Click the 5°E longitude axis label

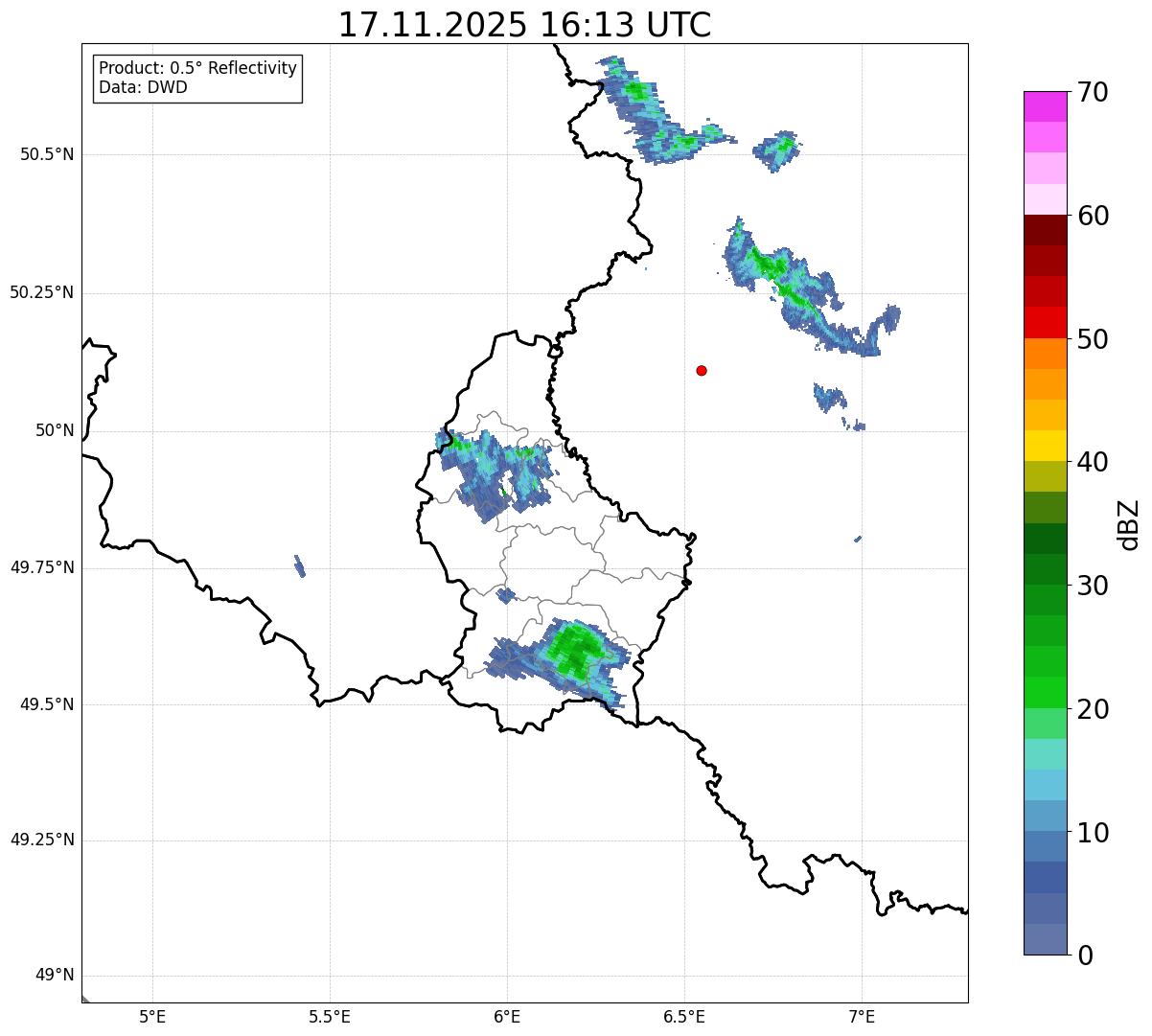pos(152,1016)
